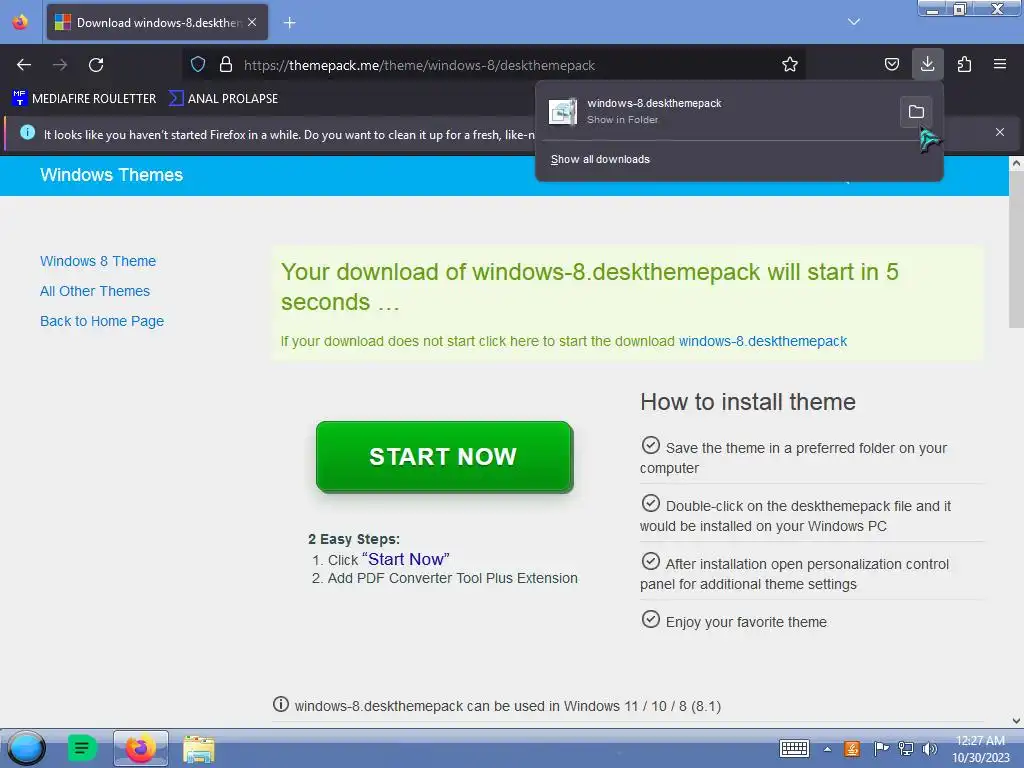
Task: Dismiss the Firefox refresh notification bar
Action: [999, 133]
